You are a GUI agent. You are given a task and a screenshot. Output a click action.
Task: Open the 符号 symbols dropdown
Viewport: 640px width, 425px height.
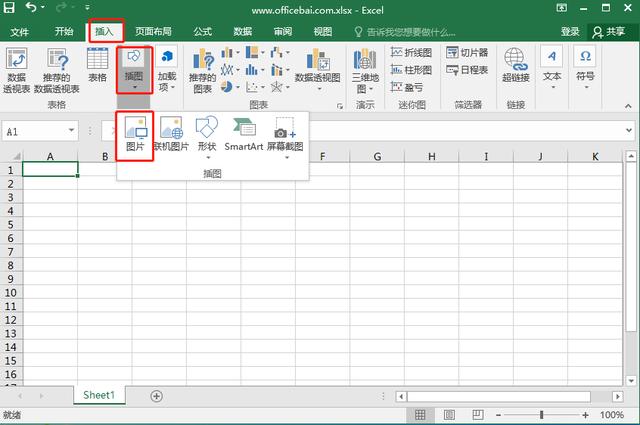point(585,69)
